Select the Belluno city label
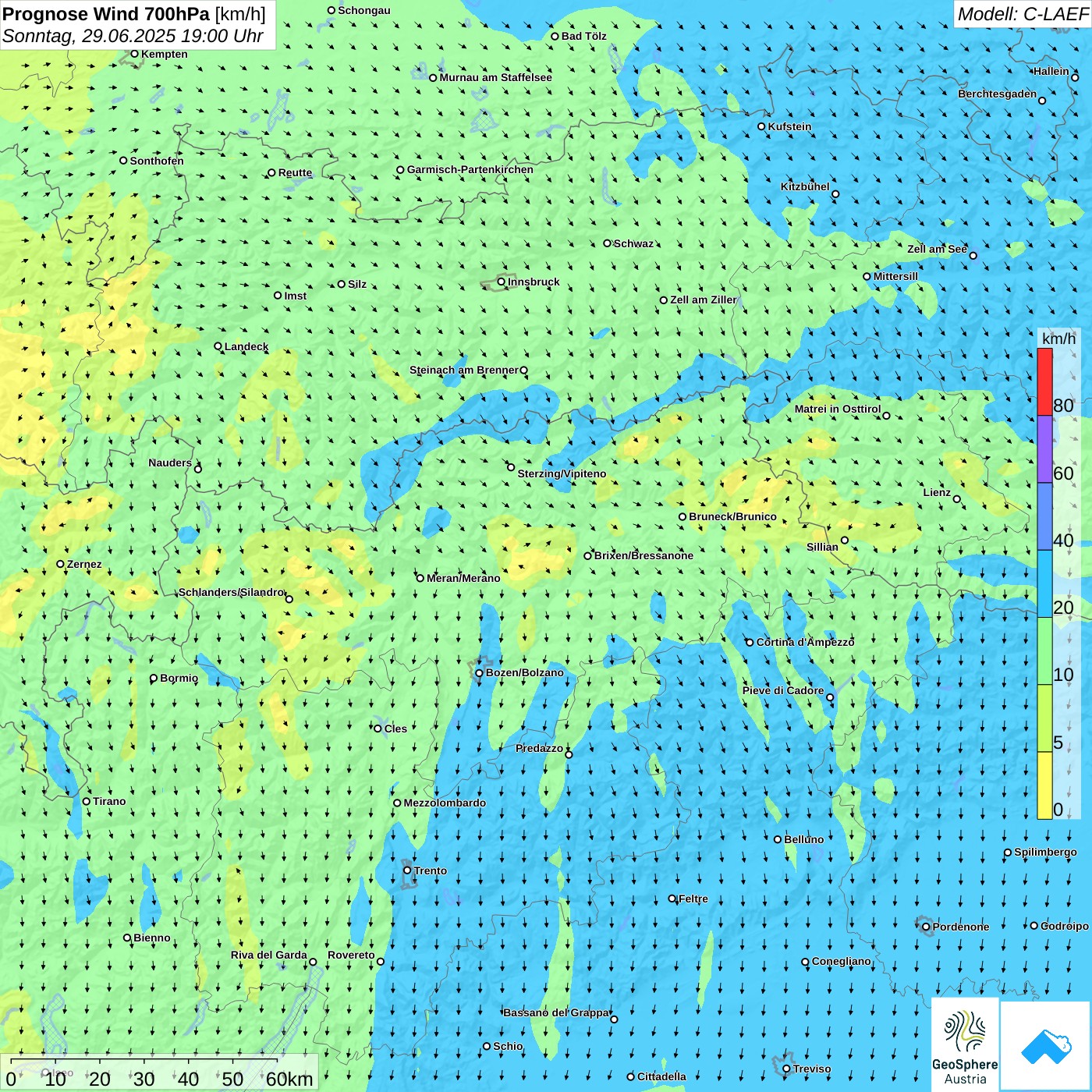Image resolution: width=1092 pixels, height=1092 pixels. point(803,839)
